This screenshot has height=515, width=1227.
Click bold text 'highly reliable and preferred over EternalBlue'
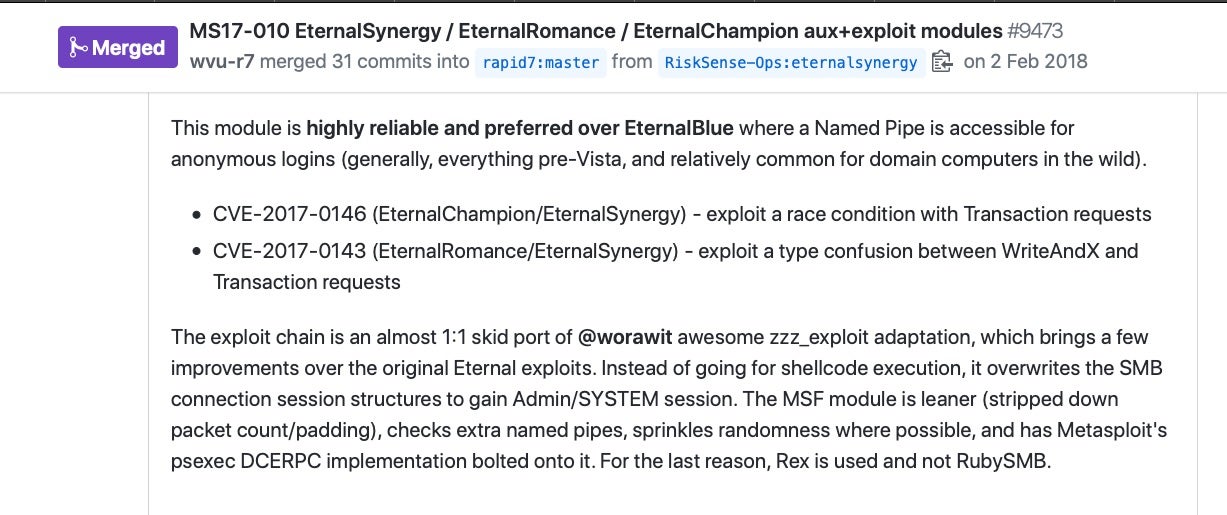(520, 128)
